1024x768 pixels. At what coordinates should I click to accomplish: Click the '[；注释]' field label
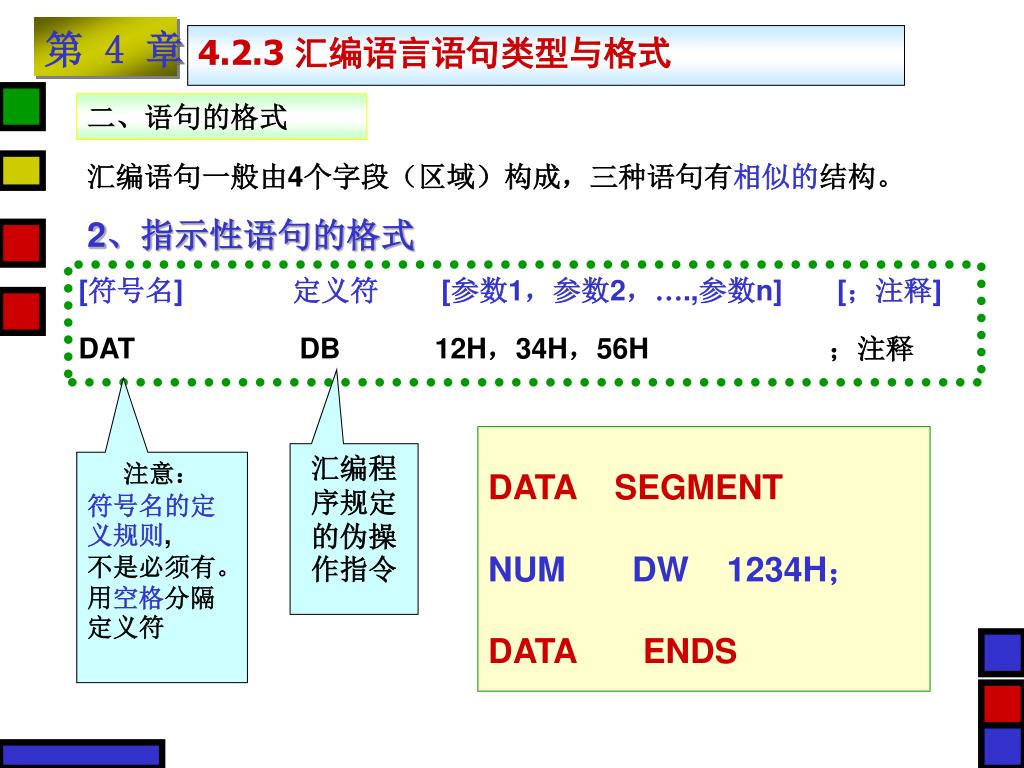point(889,290)
